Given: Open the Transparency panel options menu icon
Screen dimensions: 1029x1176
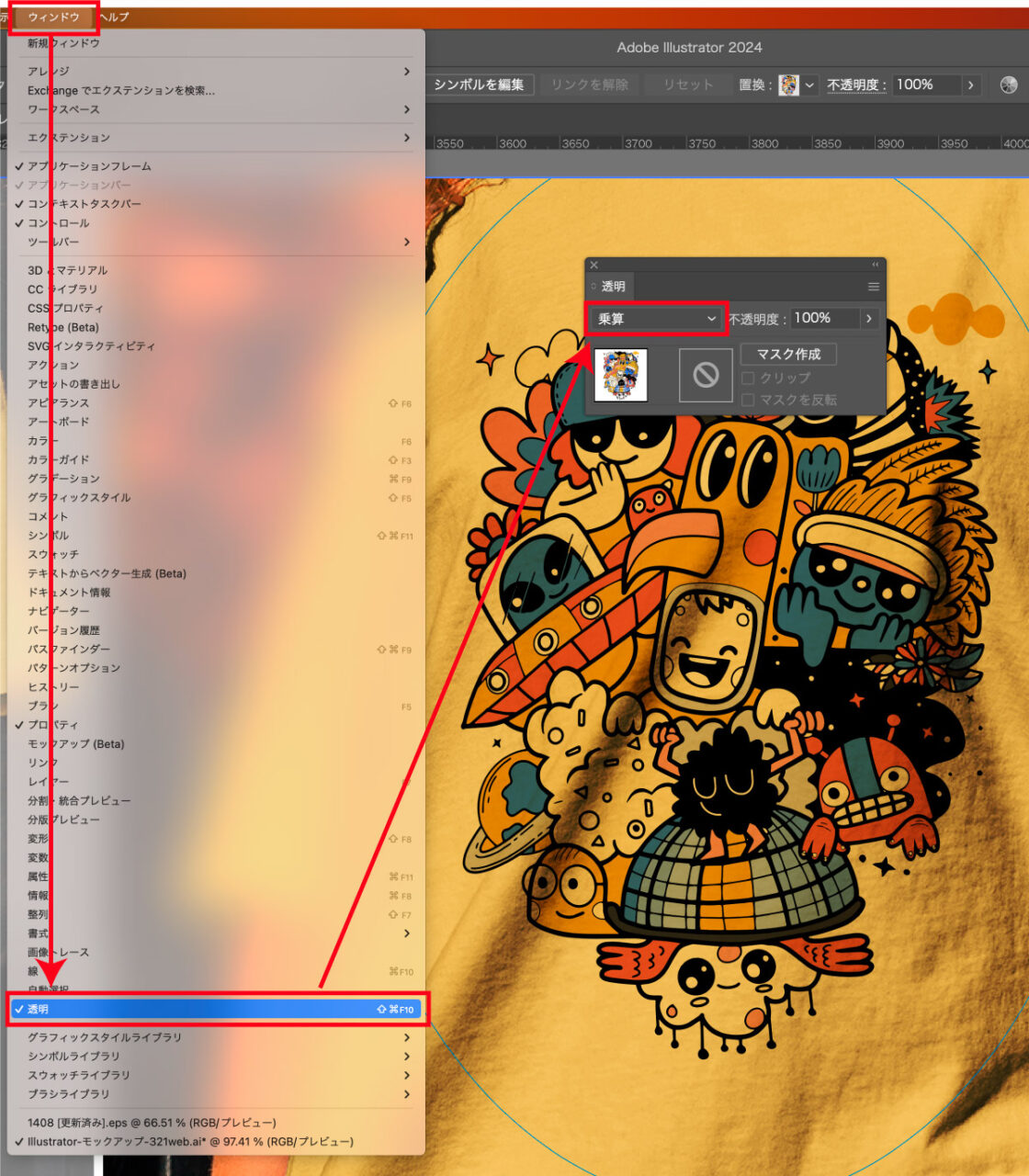Looking at the screenshot, I should [873, 287].
